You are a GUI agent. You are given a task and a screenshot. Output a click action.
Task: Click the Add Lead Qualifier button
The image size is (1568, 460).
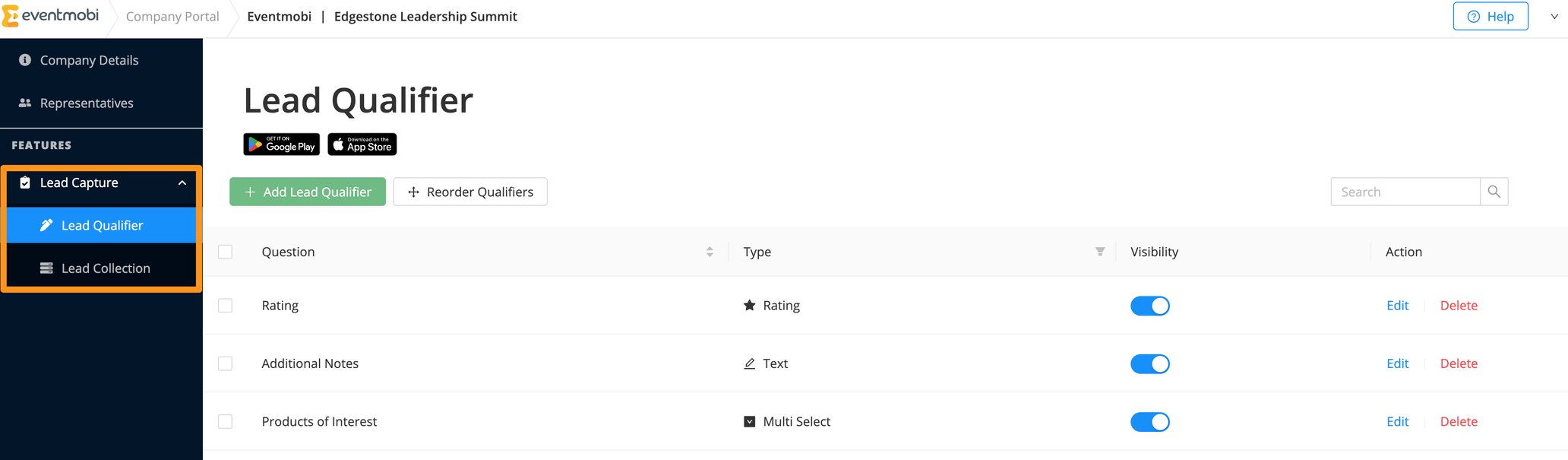[307, 192]
